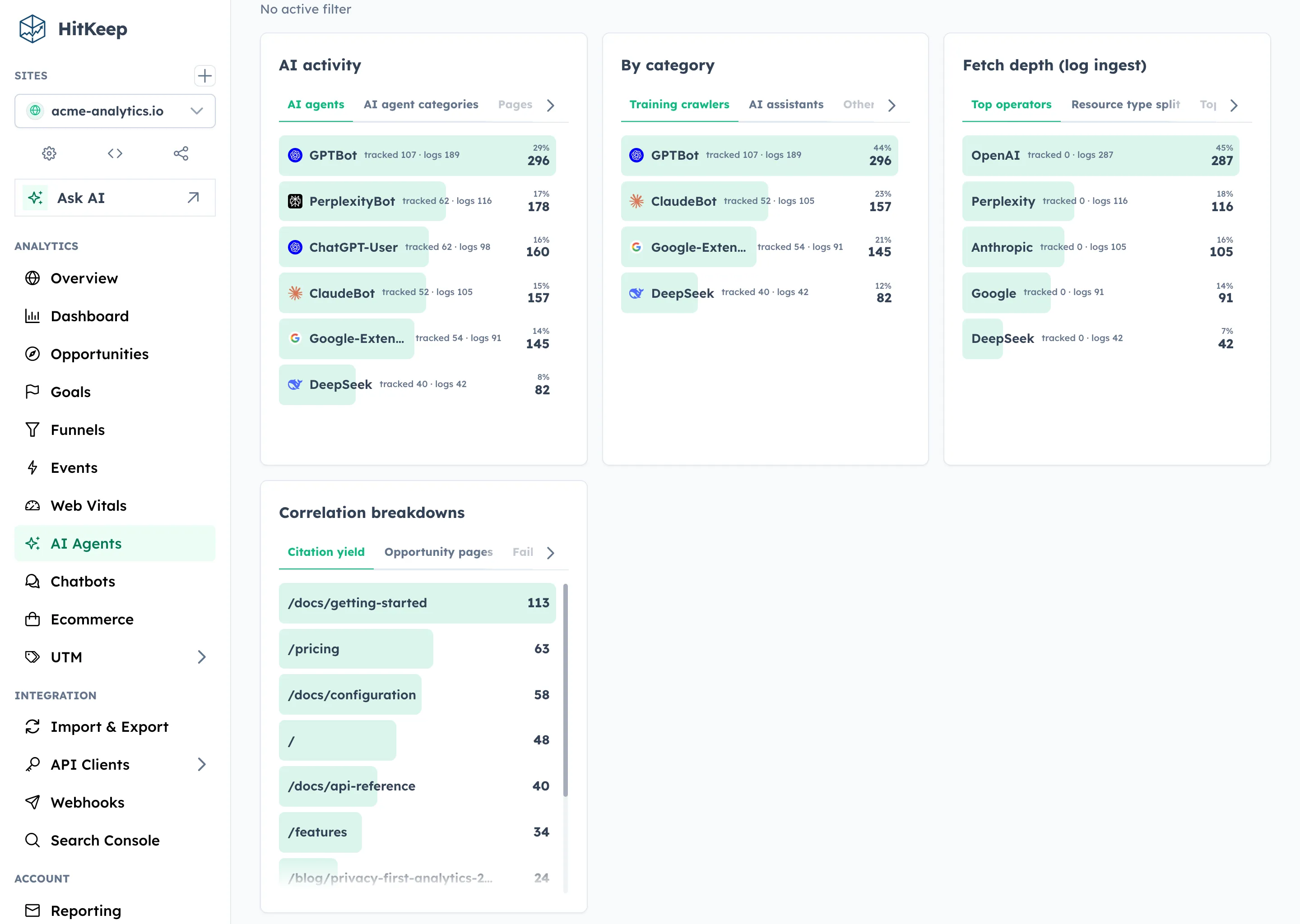
Task: Select the /pricing citation row
Action: coord(417,649)
